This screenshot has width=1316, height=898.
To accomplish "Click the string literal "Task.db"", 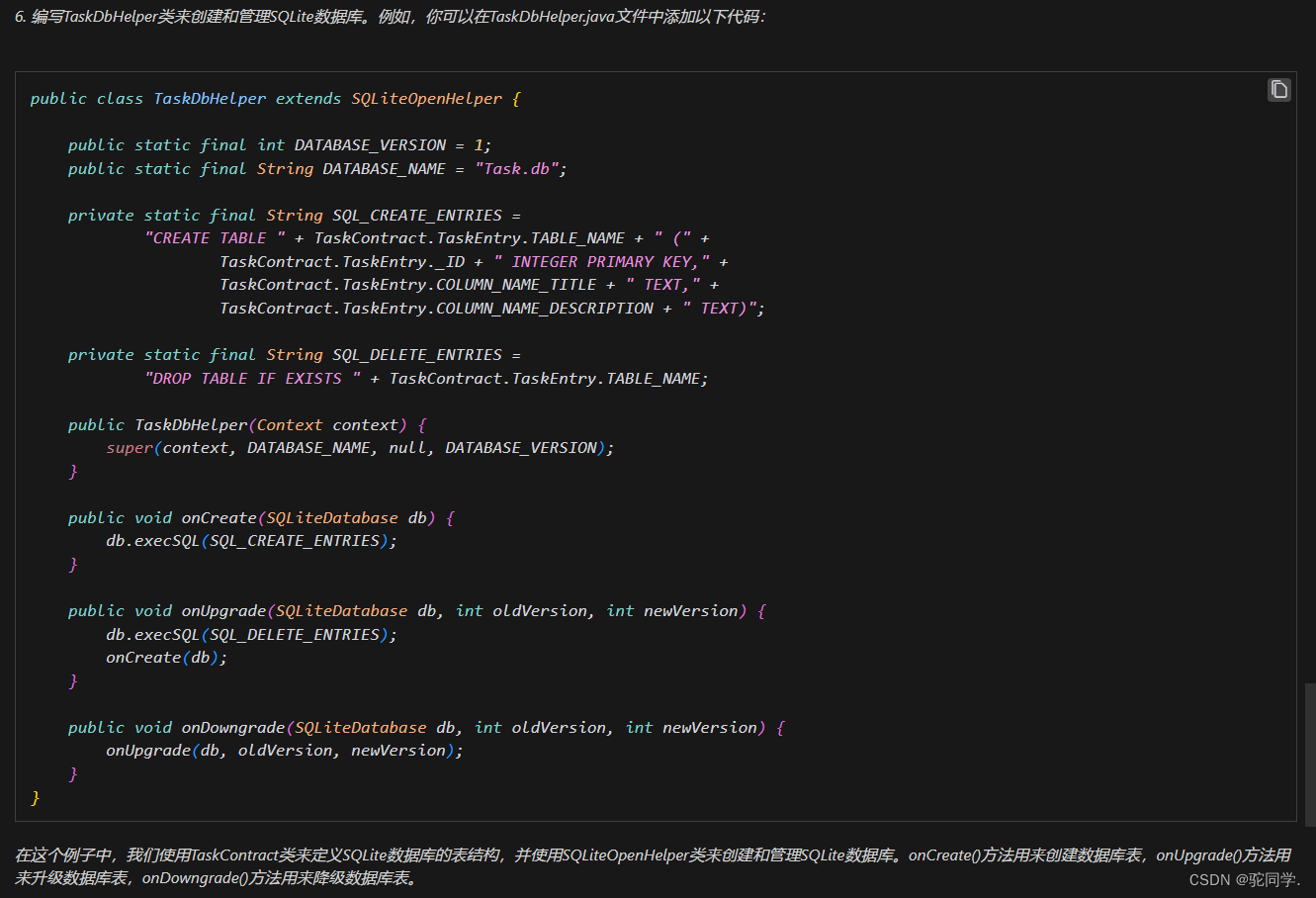I will click(516, 169).
